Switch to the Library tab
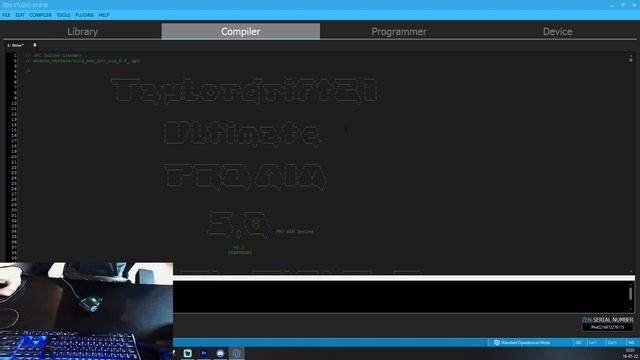The image size is (640, 360). click(x=82, y=31)
